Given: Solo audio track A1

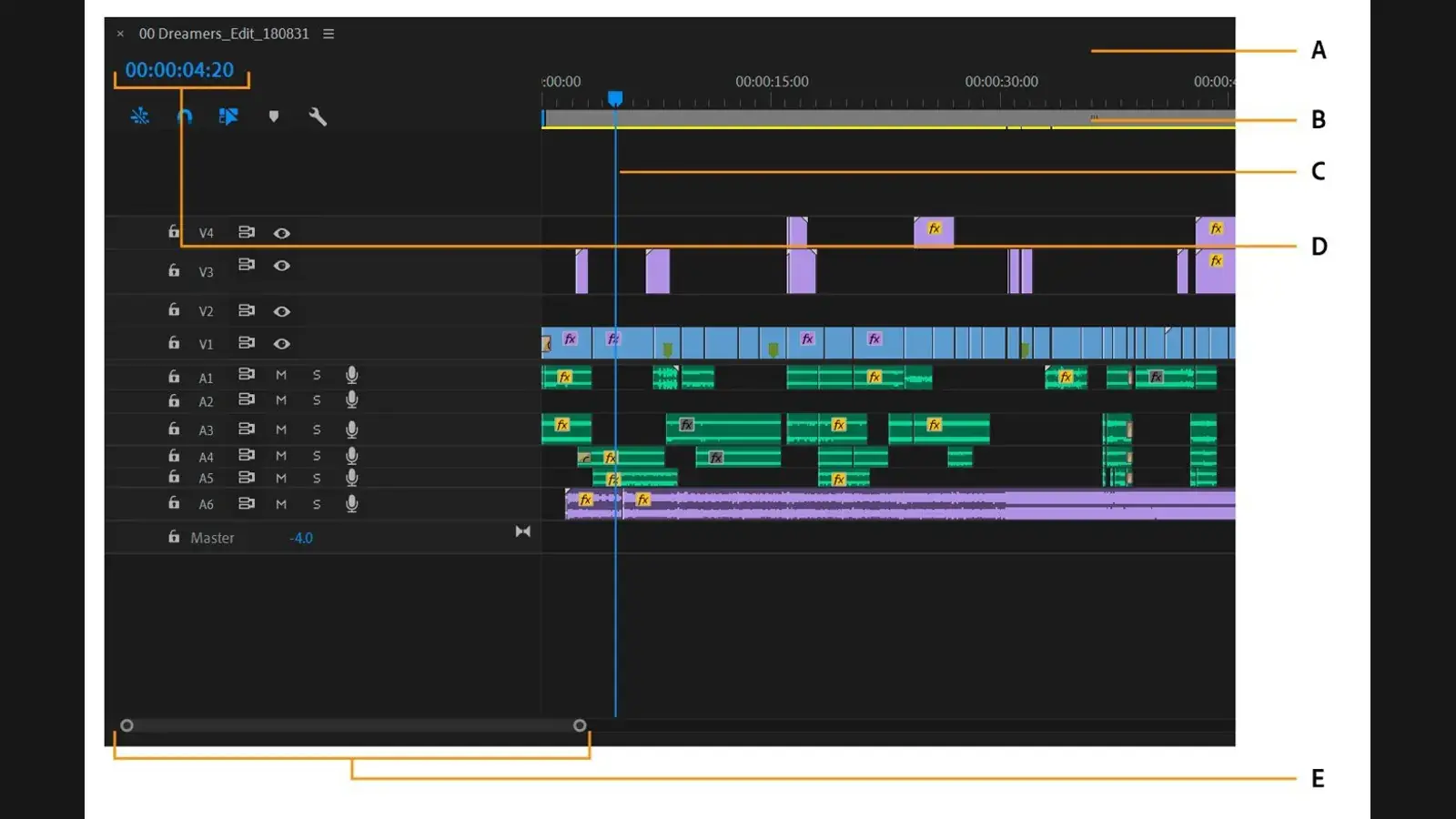Looking at the screenshot, I should (317, 375).
